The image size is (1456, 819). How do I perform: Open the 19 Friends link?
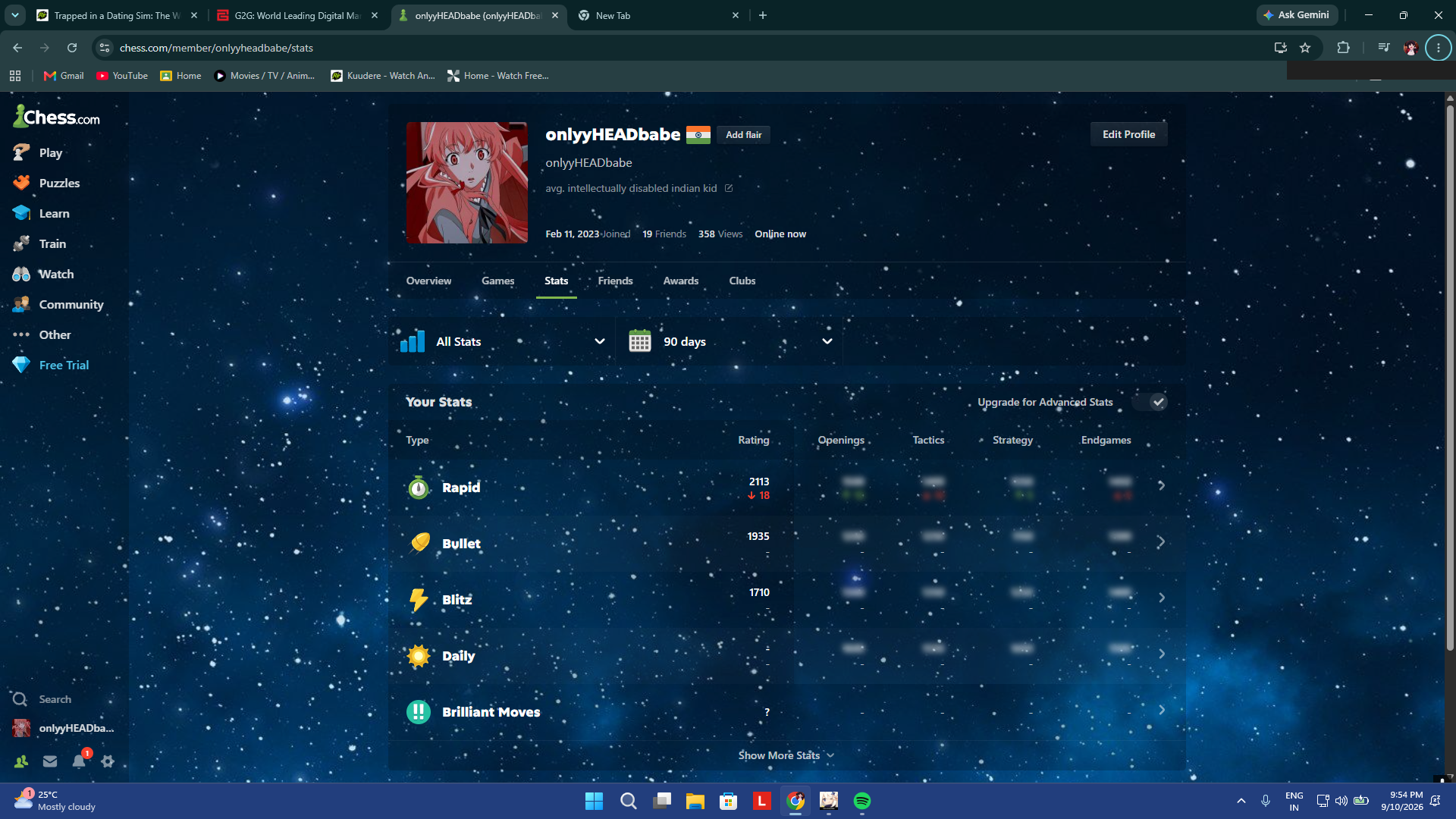(x=664, y=234)
